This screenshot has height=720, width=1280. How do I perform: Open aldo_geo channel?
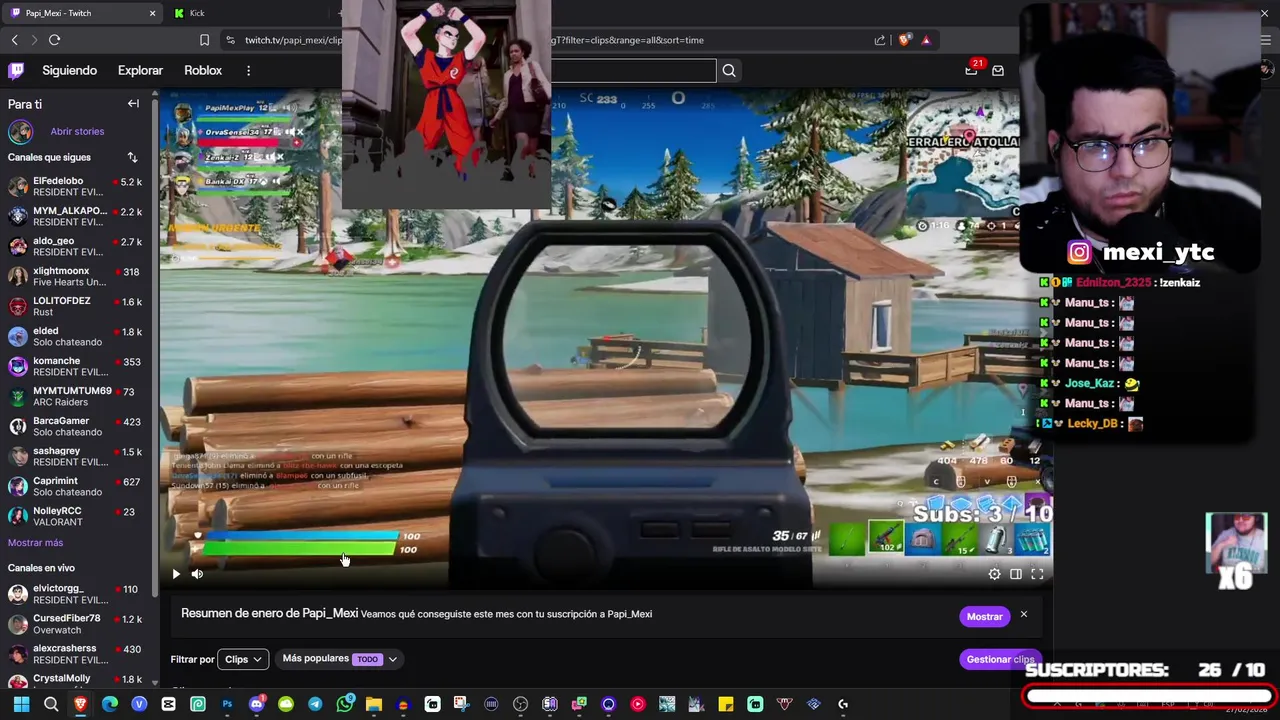pos(75,247)
